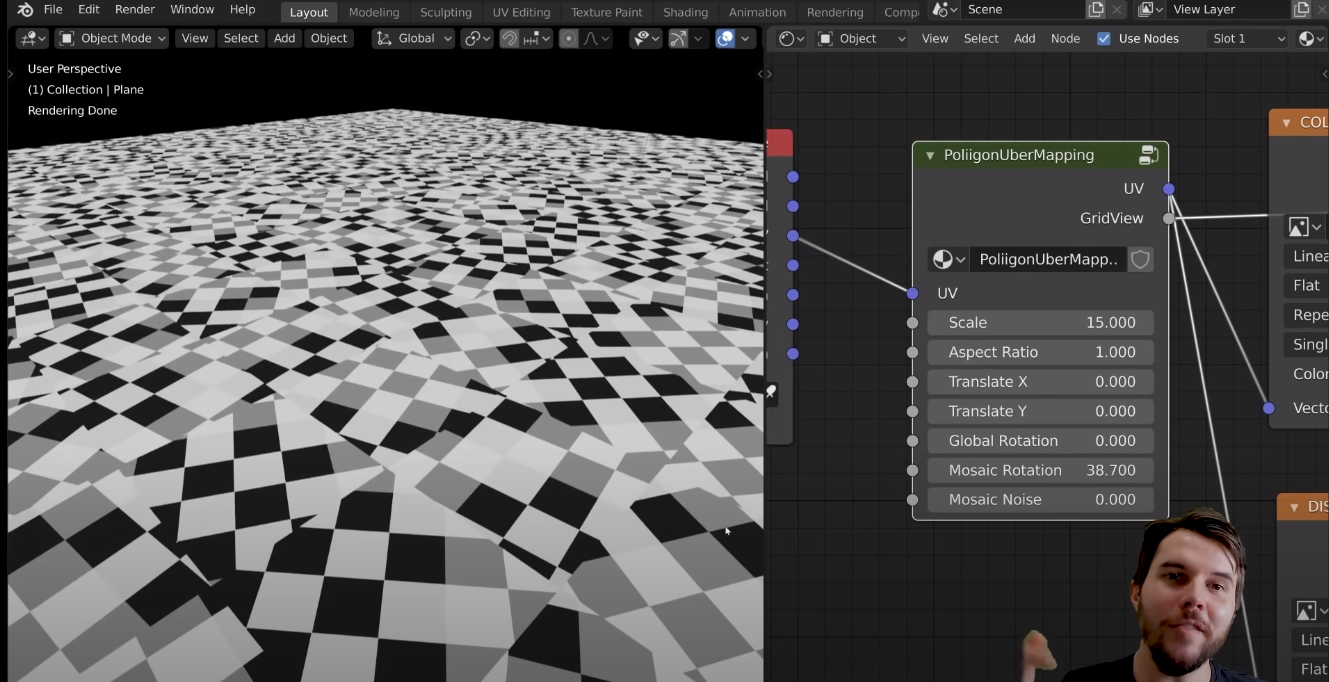Collapse the PoliigonUberMapping node
1329x682 pixels.
(x=930, y=156)
